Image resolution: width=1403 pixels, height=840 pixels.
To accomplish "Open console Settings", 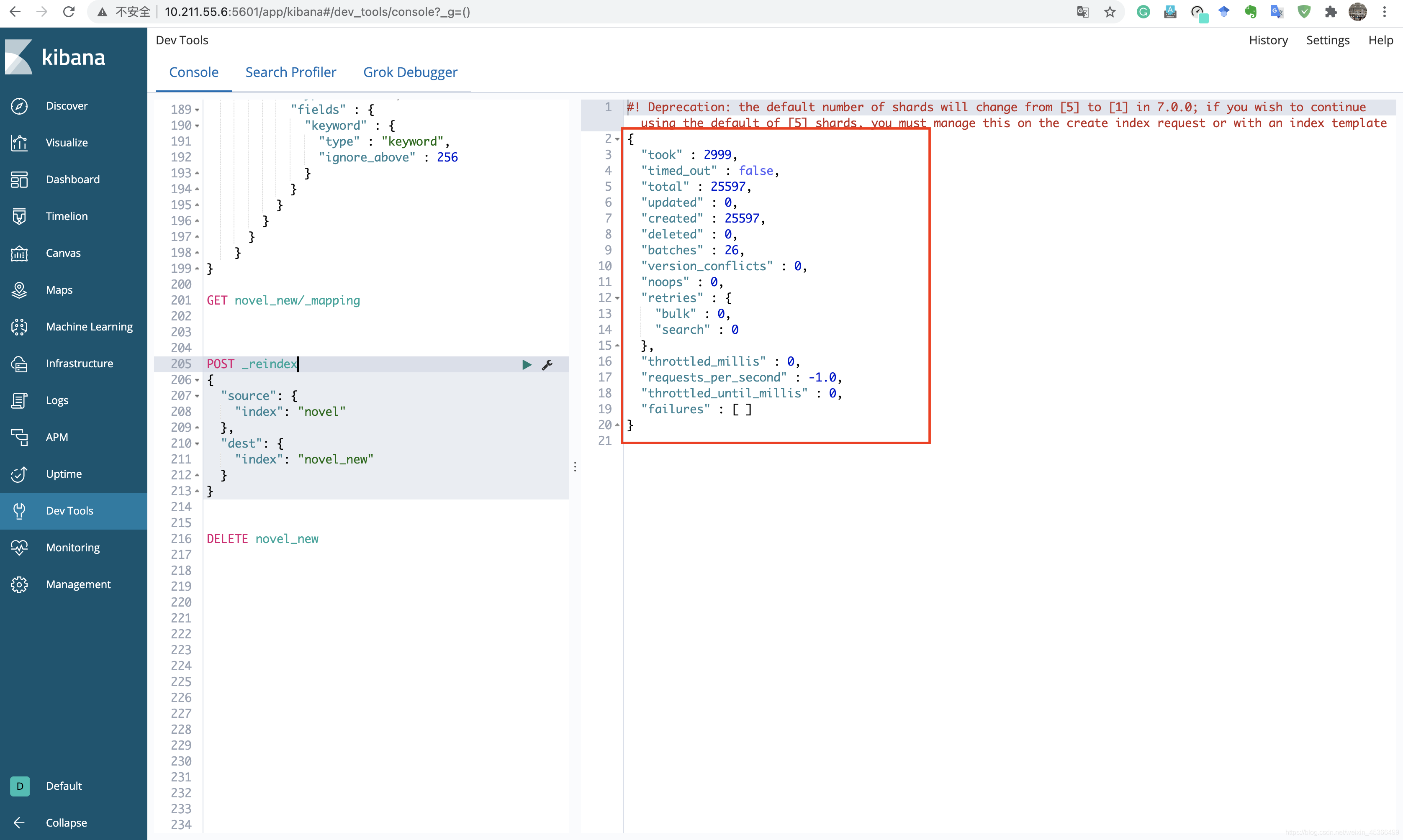I will pos(1327,40).
